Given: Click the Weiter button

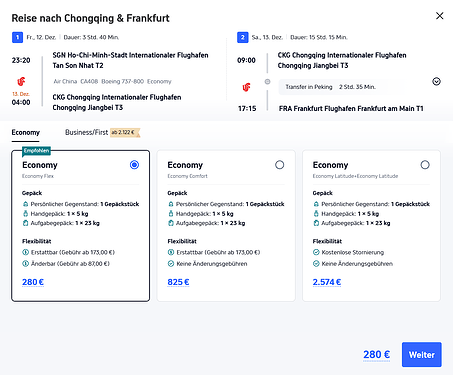Looking at the screenshot, I should pyautogui.click(x=422, y=355).
